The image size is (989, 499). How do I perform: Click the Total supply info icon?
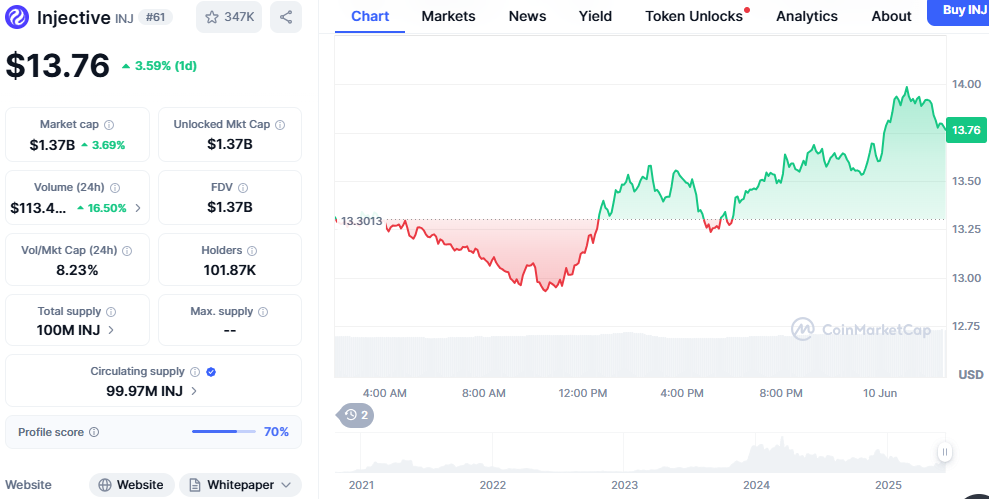coord(111,312)
